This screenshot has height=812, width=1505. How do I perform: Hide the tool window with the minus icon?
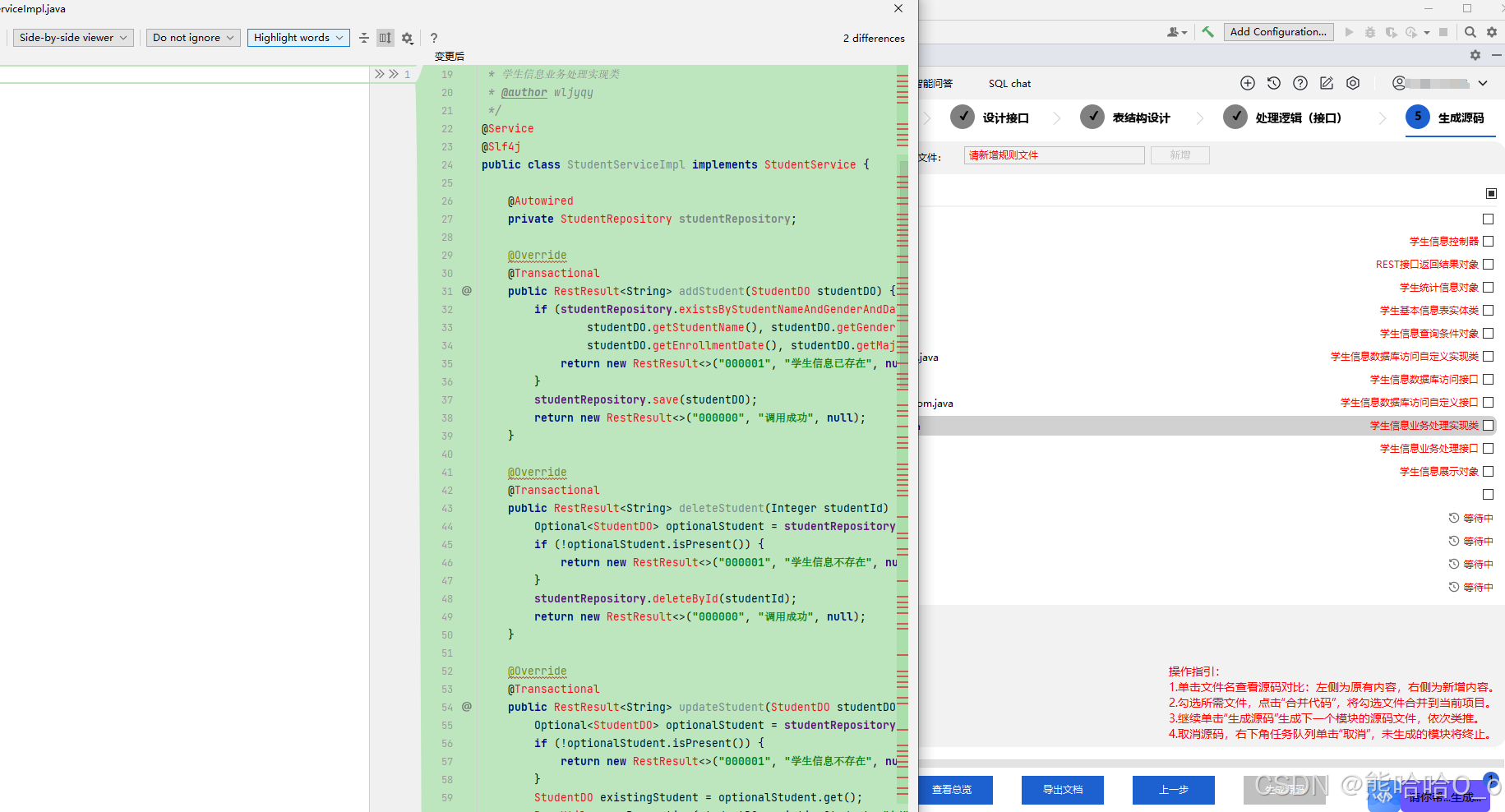point(1497,55)
